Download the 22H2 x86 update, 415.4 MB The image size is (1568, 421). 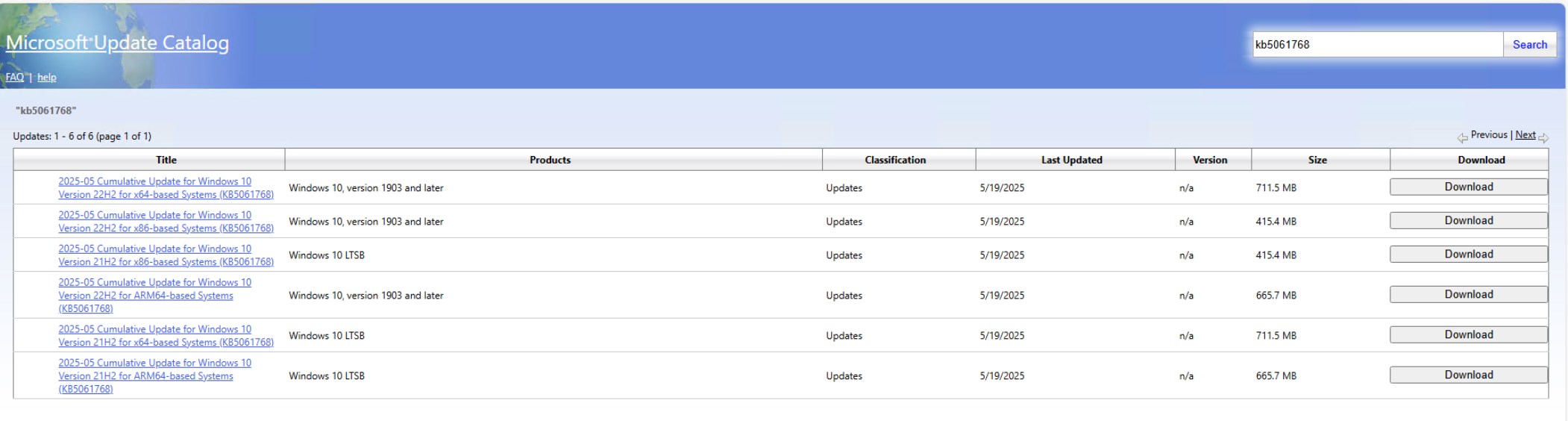(x=1468, y=220)
